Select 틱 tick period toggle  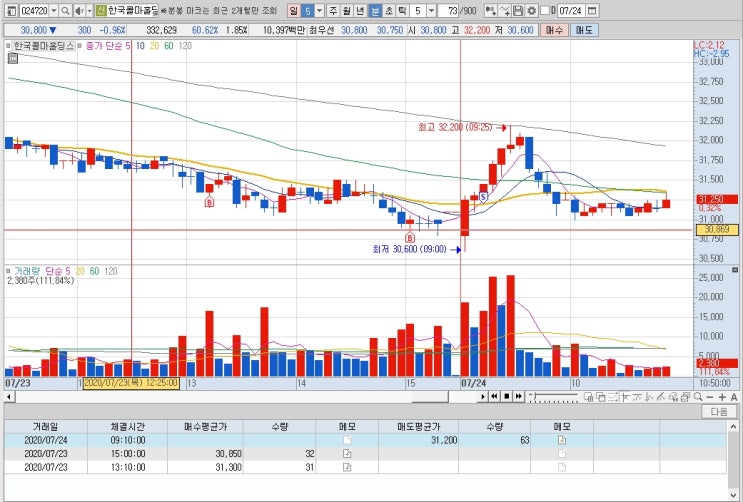pyautogui.click(x=402, y=10)
